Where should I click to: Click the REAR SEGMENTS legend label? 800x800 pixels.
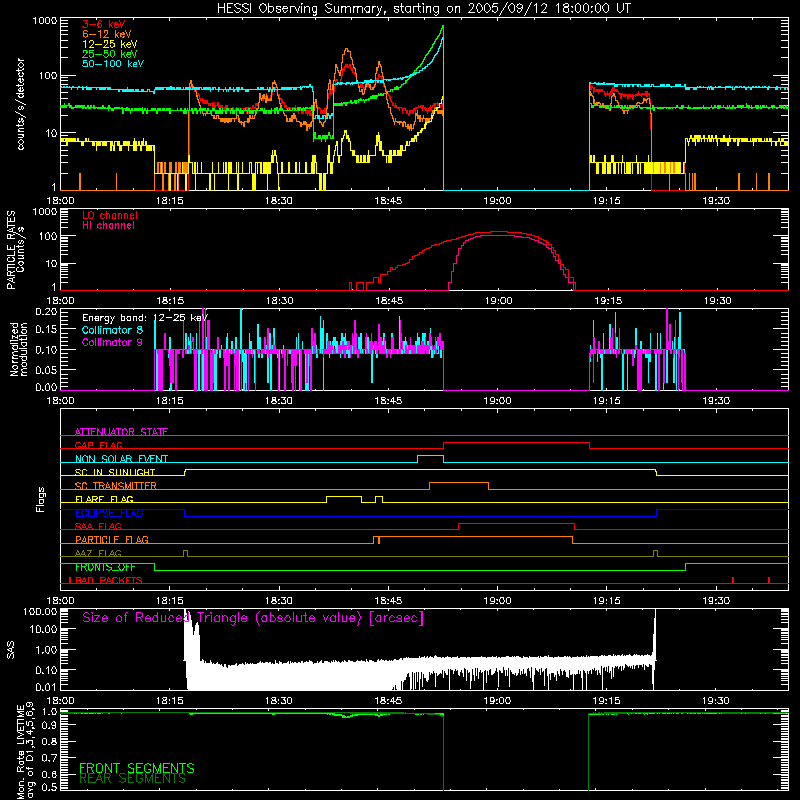[x=132, y=779]
